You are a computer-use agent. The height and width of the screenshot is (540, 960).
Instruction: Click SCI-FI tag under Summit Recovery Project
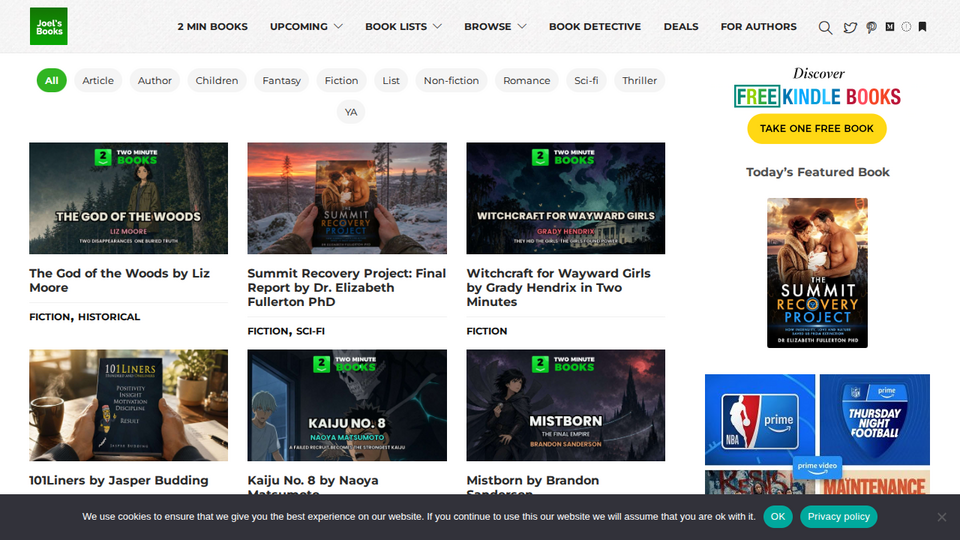(x=310, y=331)
